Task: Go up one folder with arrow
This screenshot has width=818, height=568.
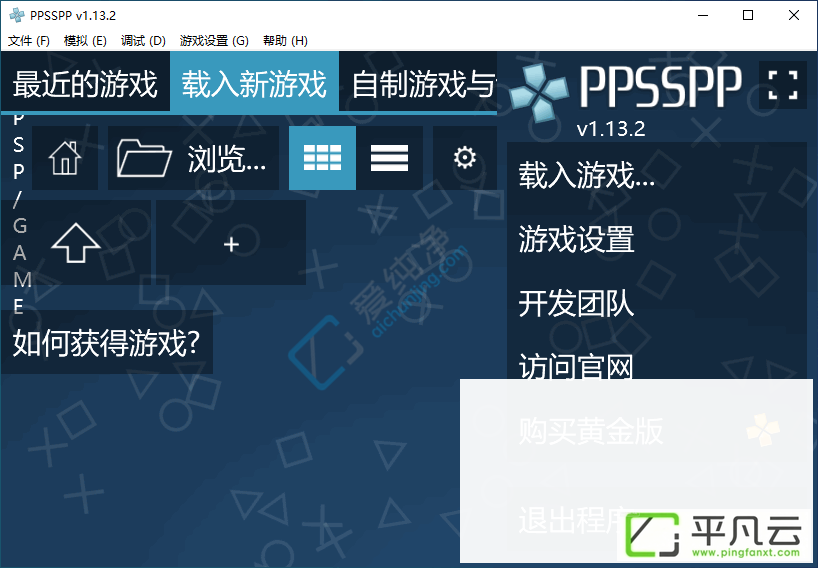Action: tap(76, 243)
